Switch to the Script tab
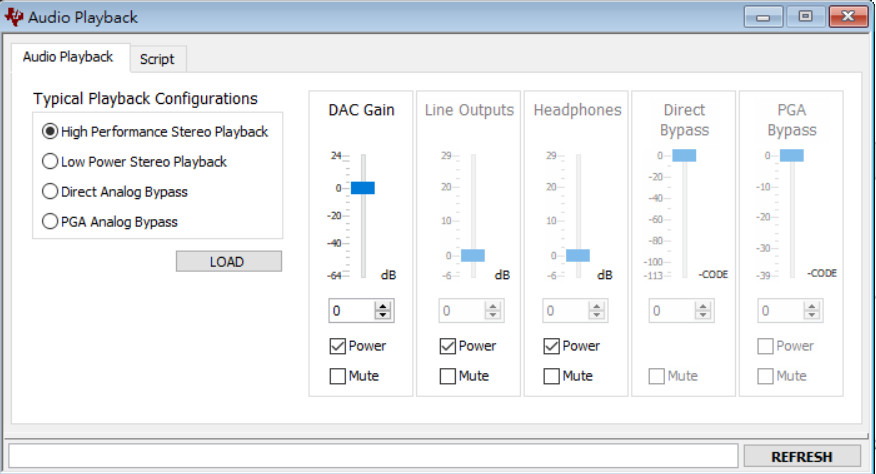 pos(157,59)
